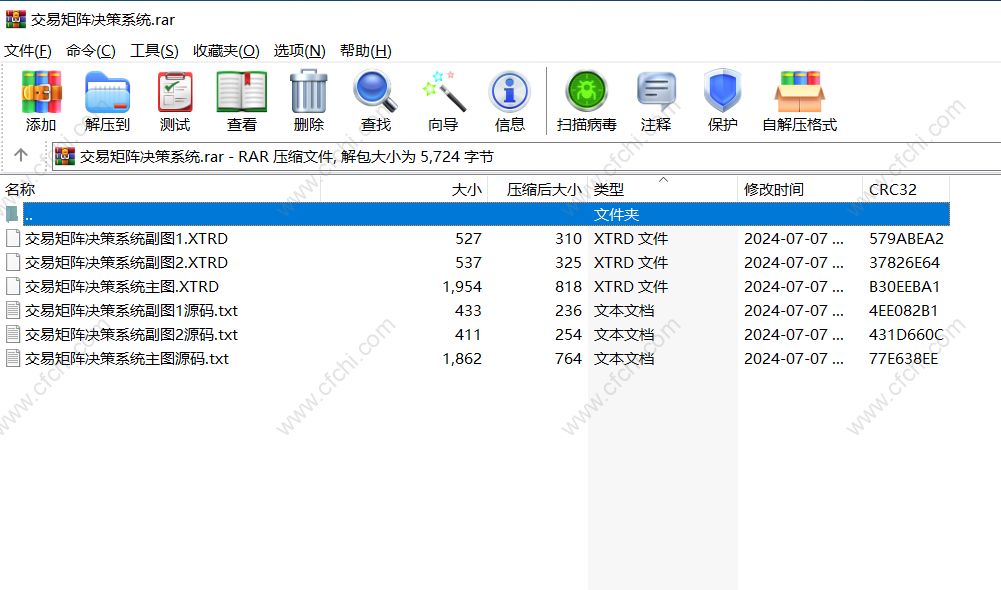The width and height of the screenshot is (1001, 590).
Task: Click the WinRAR icon in the title bar
Action: (x=16, y=19)
